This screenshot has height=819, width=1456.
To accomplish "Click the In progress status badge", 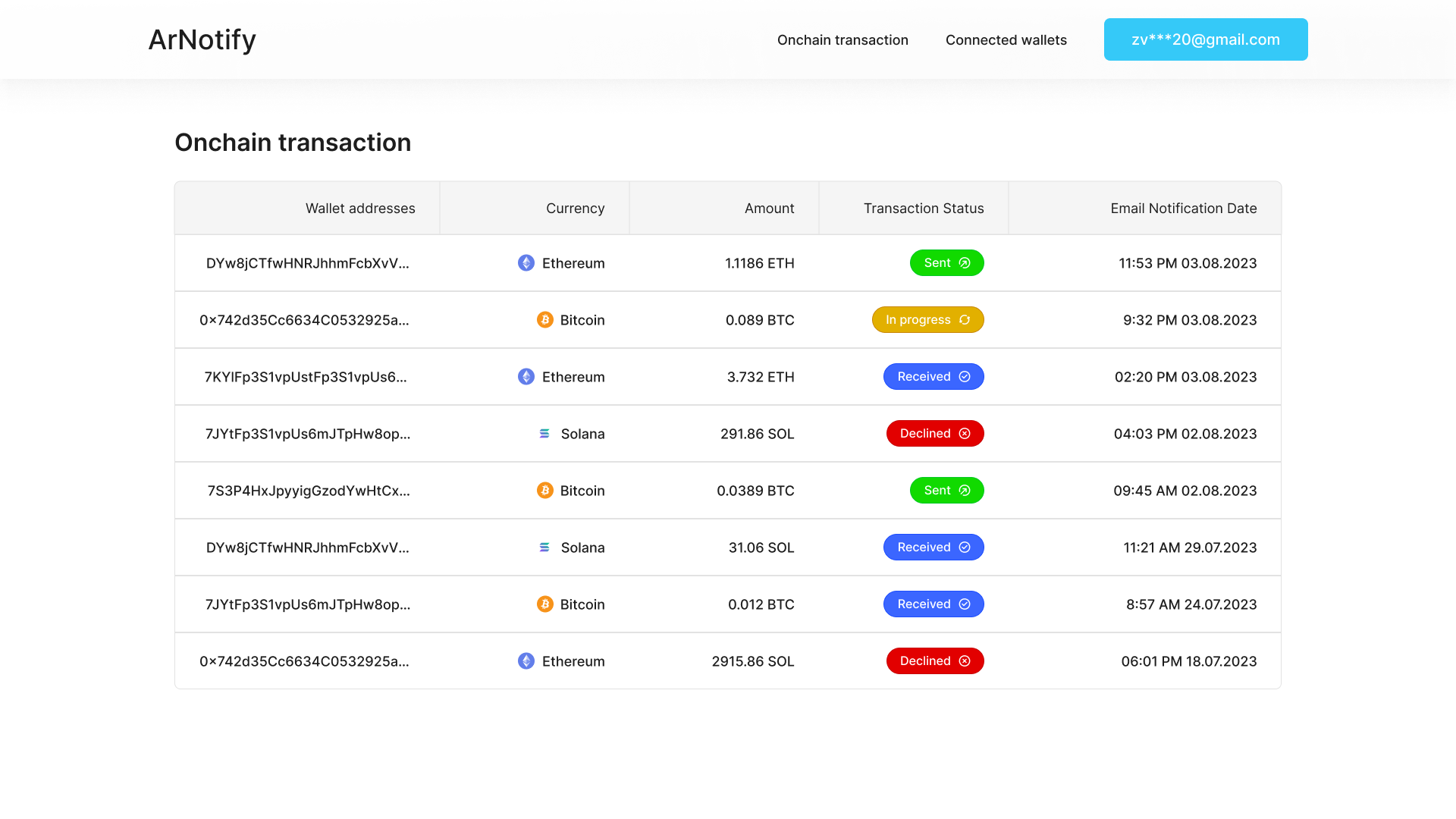I will point(927,320).
